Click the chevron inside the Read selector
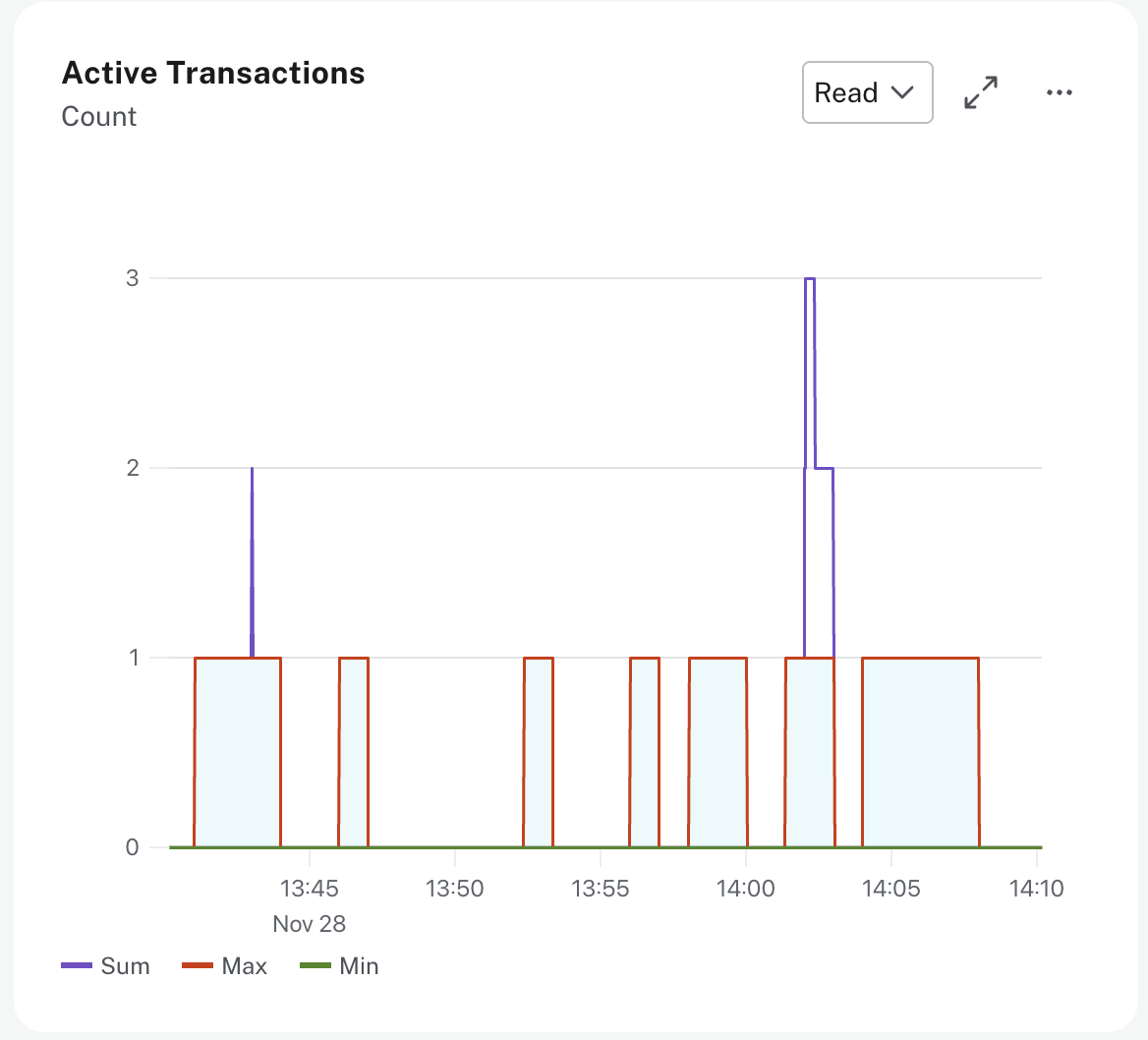The height and width of the screenshot is (1040, 1148). 903,92
